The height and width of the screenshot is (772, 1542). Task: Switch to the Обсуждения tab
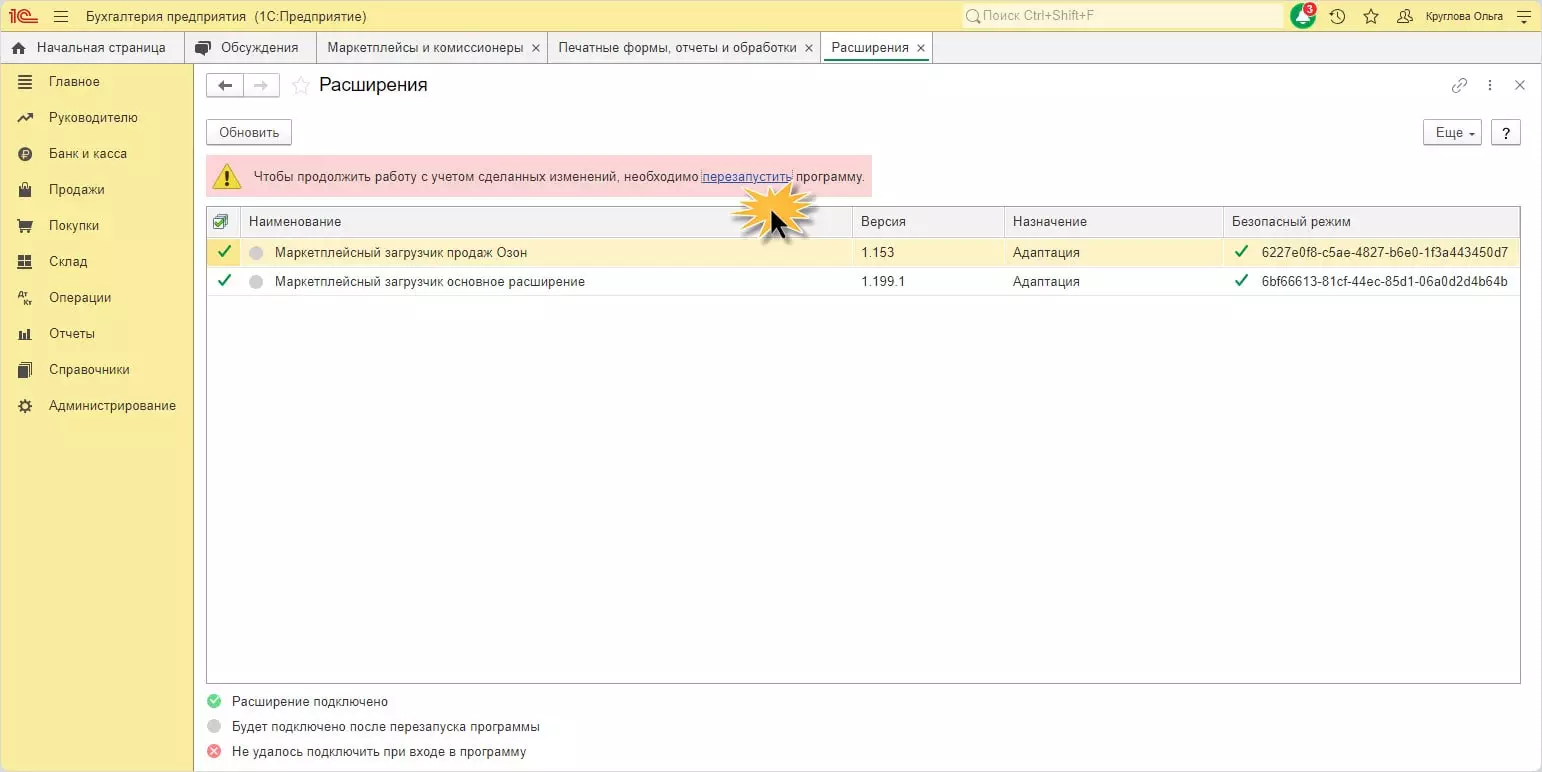point(250,48)
